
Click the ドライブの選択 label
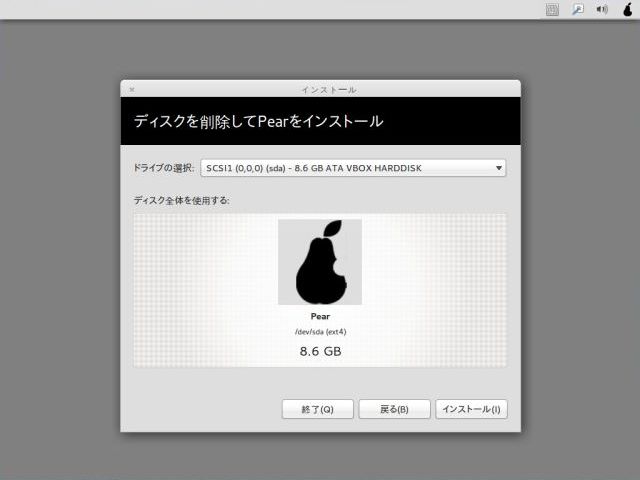pyautogui.click(x=163, y=168)
